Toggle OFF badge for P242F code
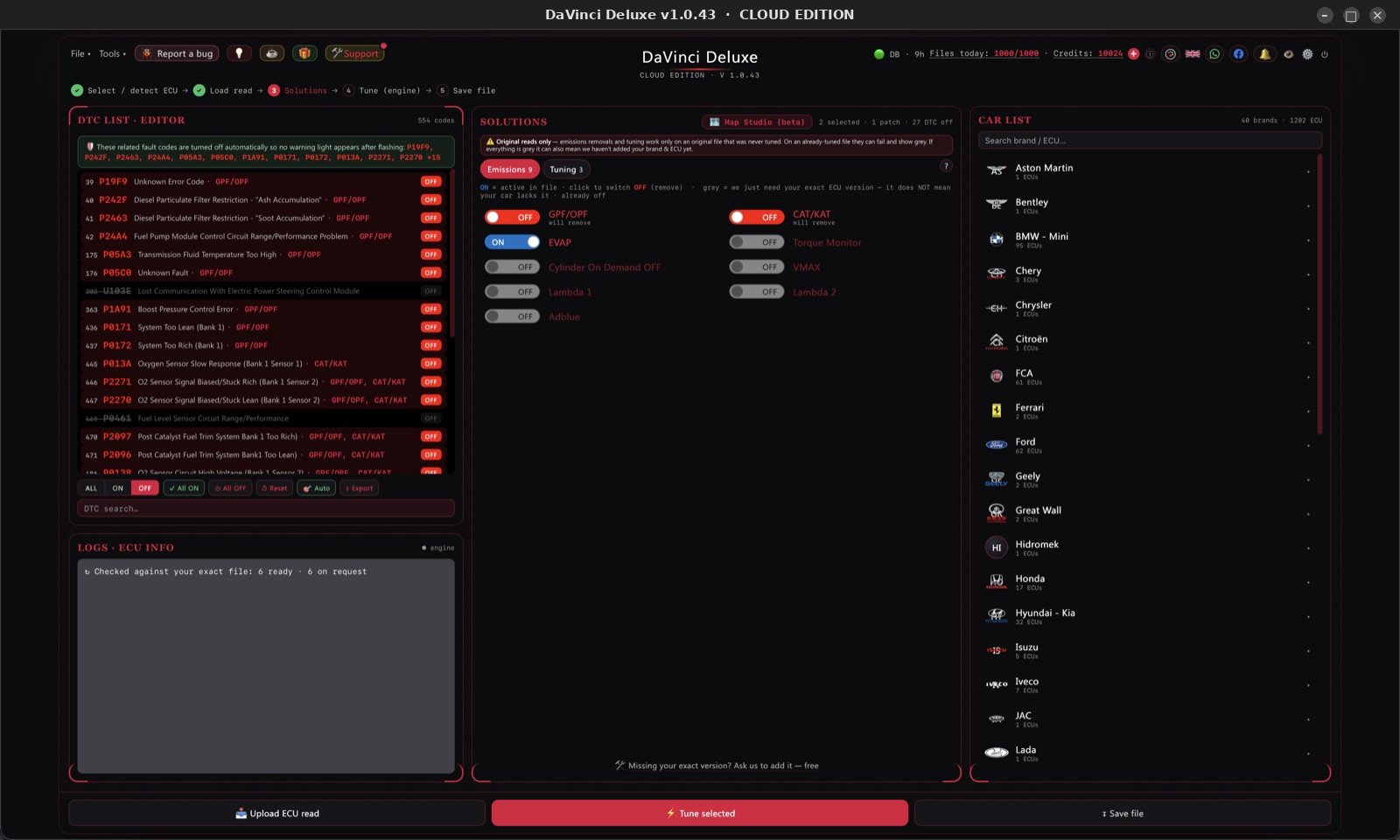Screen dimensions: 1400x840 click(430, 199)
